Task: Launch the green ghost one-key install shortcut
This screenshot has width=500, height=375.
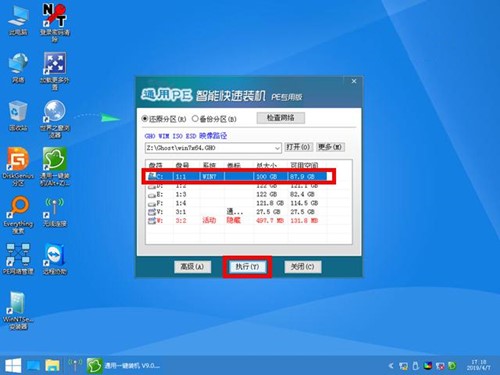Action: click(x=55, y=167)
